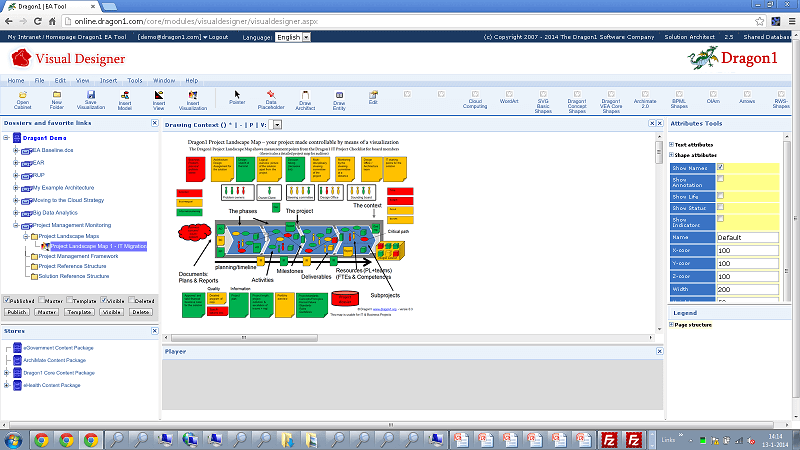Viewport: 800px width, 450px height.
Task: Click the Publish button
Action: click(17, 312)
